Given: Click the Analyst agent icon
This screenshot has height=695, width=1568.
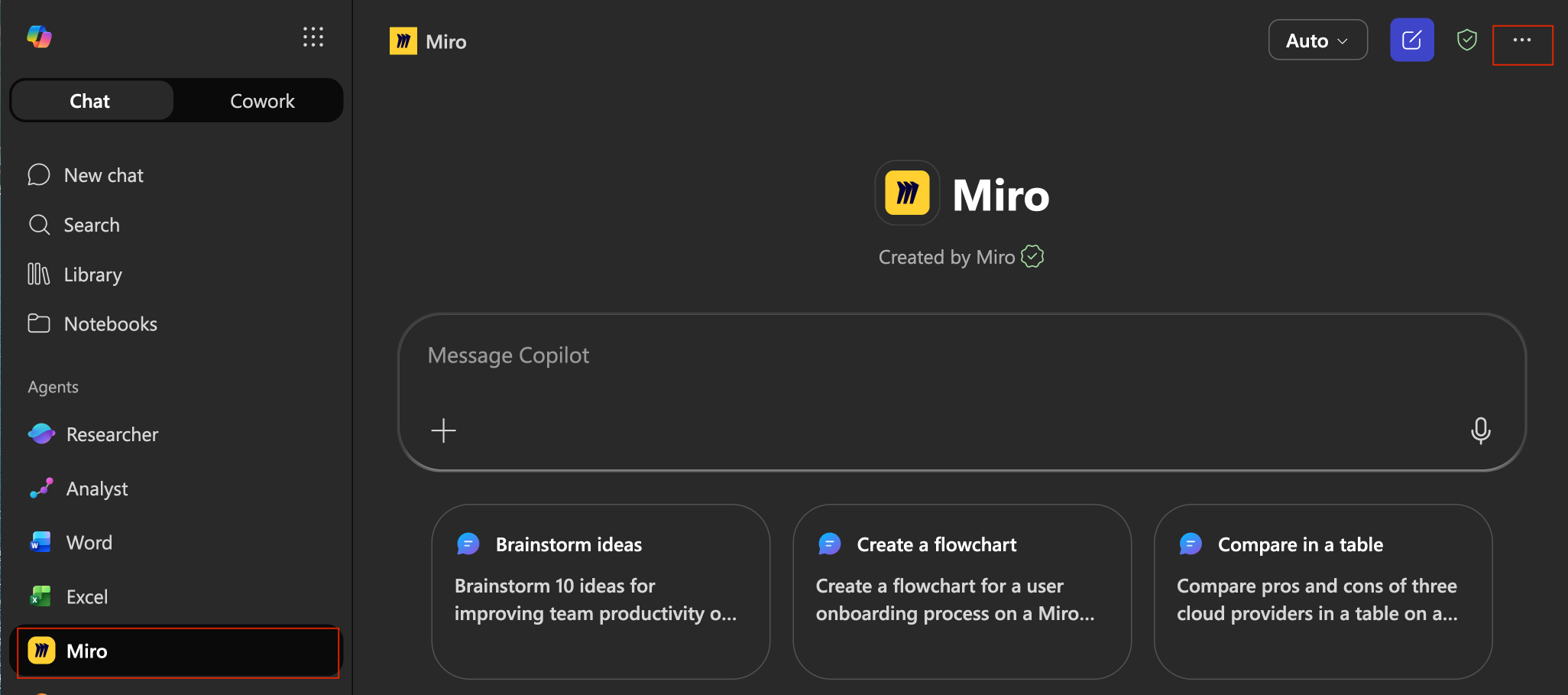Looking at the screenshot, I should 41,488.
